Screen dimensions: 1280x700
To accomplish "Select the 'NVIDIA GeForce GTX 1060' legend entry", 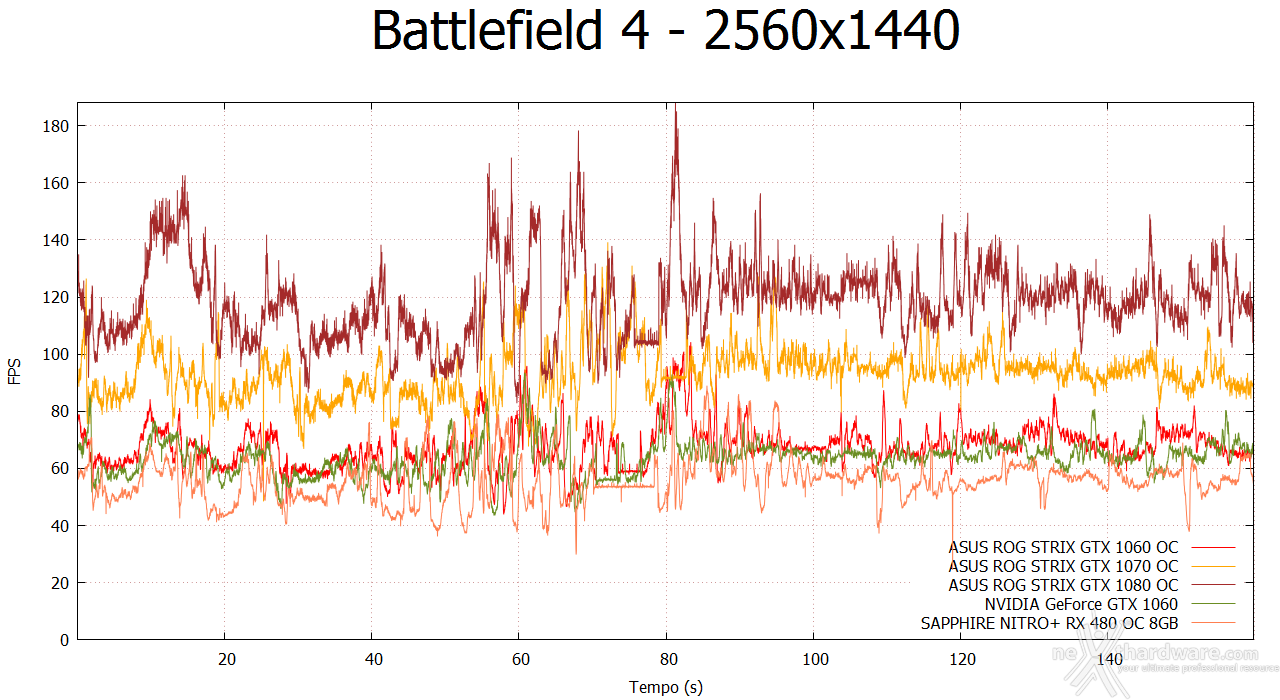I will click(x=1081, y=604).
